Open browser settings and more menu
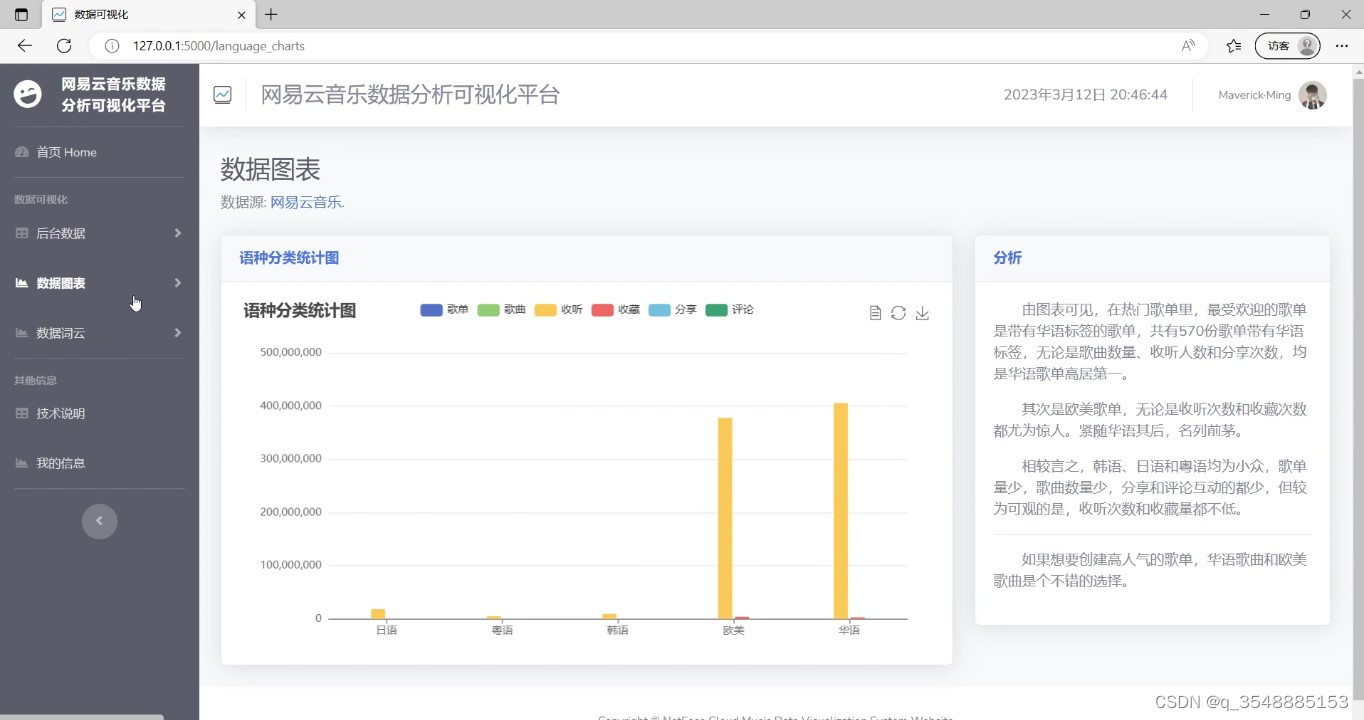This screenshot has width=1364, height=720. tap(1342, 46)
